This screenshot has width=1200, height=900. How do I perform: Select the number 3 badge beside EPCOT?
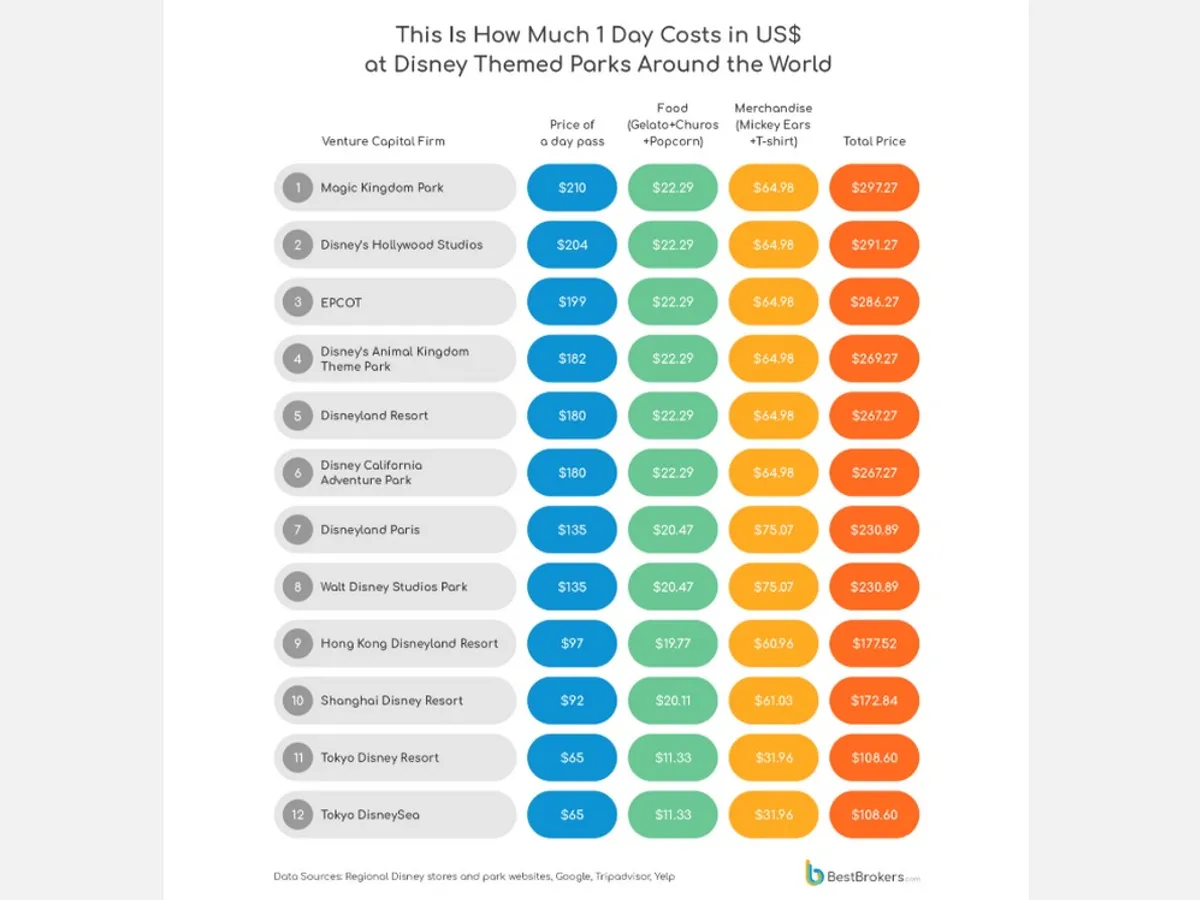click(297, 302)
